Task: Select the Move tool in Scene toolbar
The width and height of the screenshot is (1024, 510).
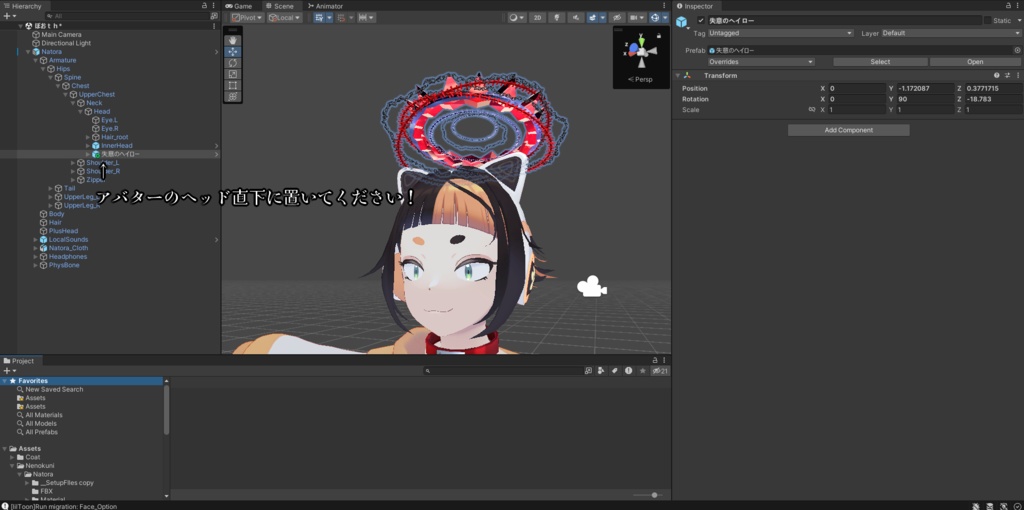Action: pos(232,52)
